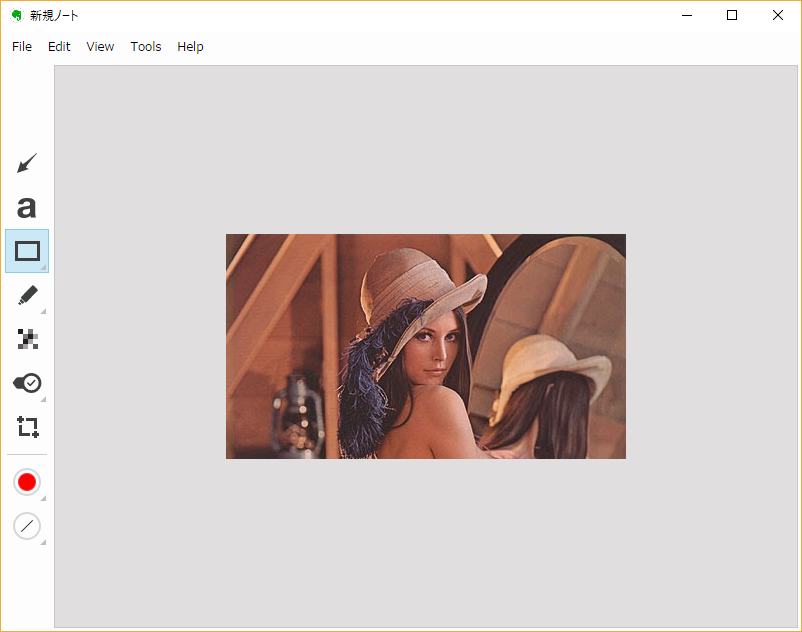
Task: Open the red color picker
Action: [x=27, y=482]
